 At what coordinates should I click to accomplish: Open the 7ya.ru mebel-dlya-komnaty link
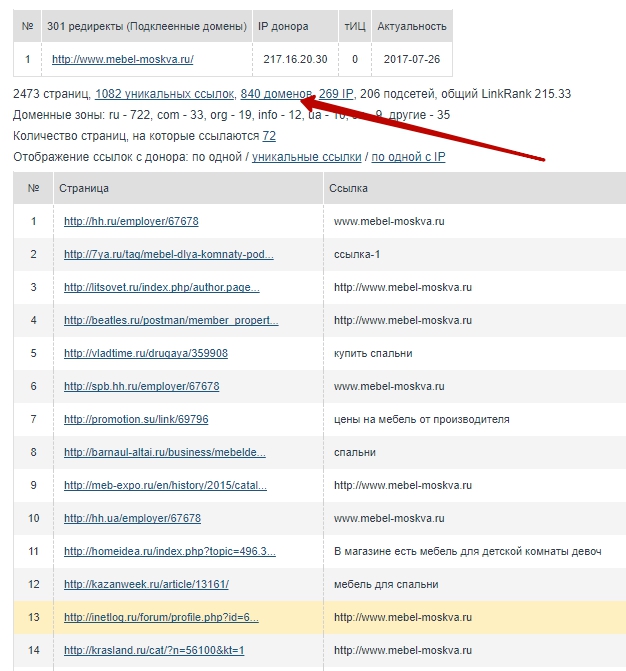pyautogui.click(x=169, y=254)
